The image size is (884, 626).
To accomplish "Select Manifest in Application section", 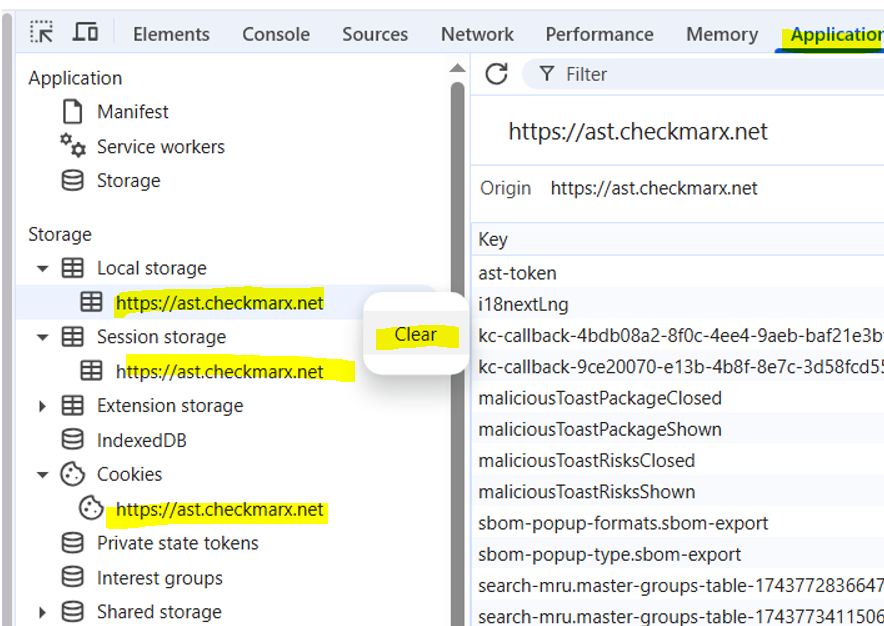I will click(x=132, y=112).
